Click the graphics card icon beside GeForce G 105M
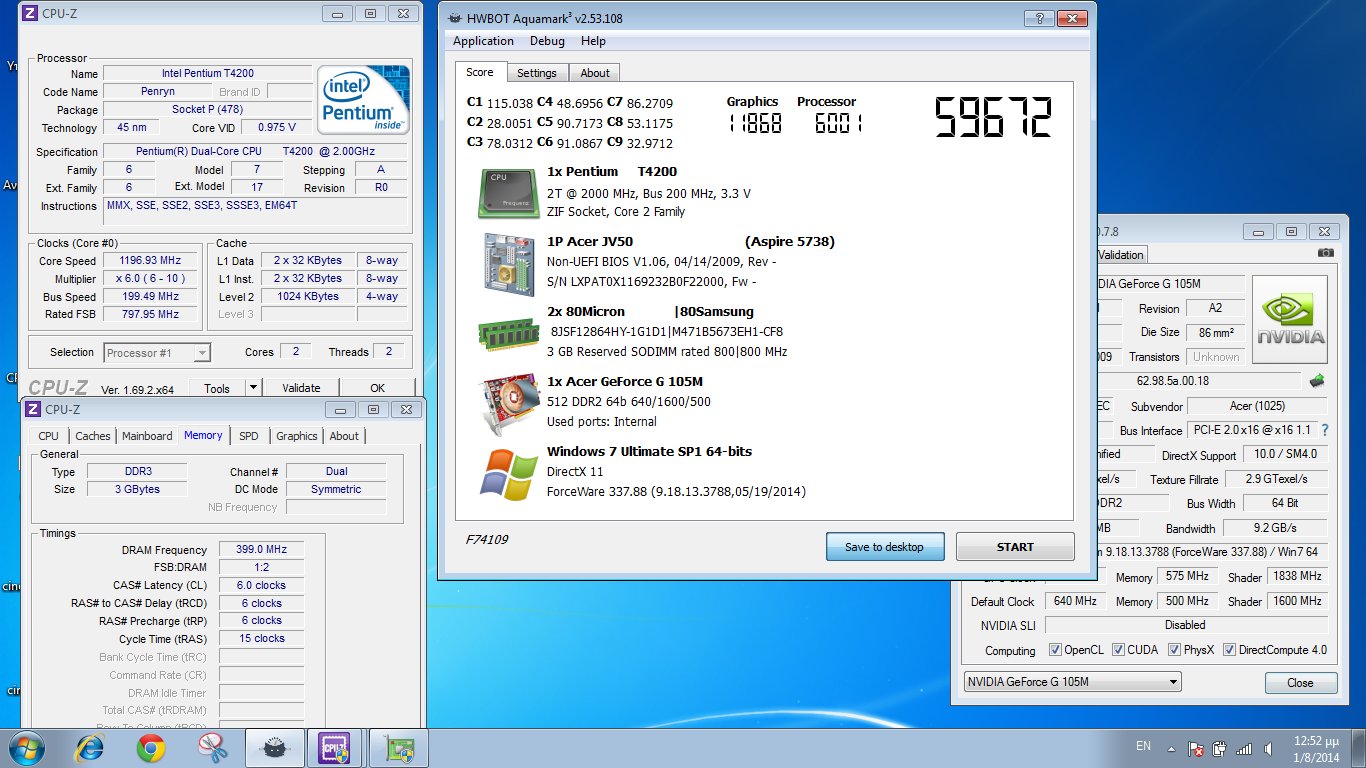 coord(509,403)
